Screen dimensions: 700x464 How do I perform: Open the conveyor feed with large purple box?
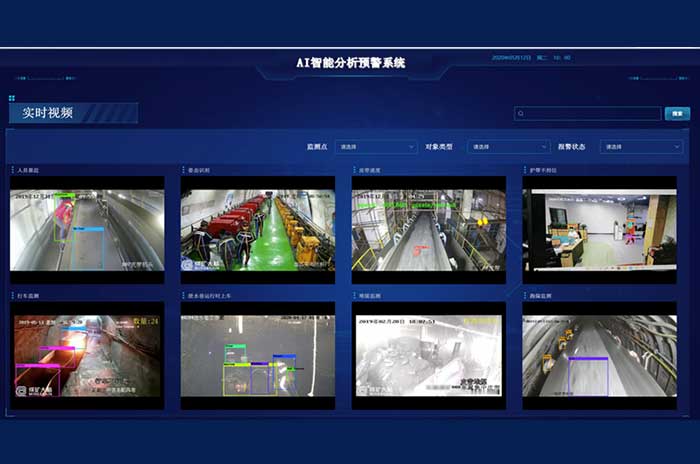tap(599, 356)
